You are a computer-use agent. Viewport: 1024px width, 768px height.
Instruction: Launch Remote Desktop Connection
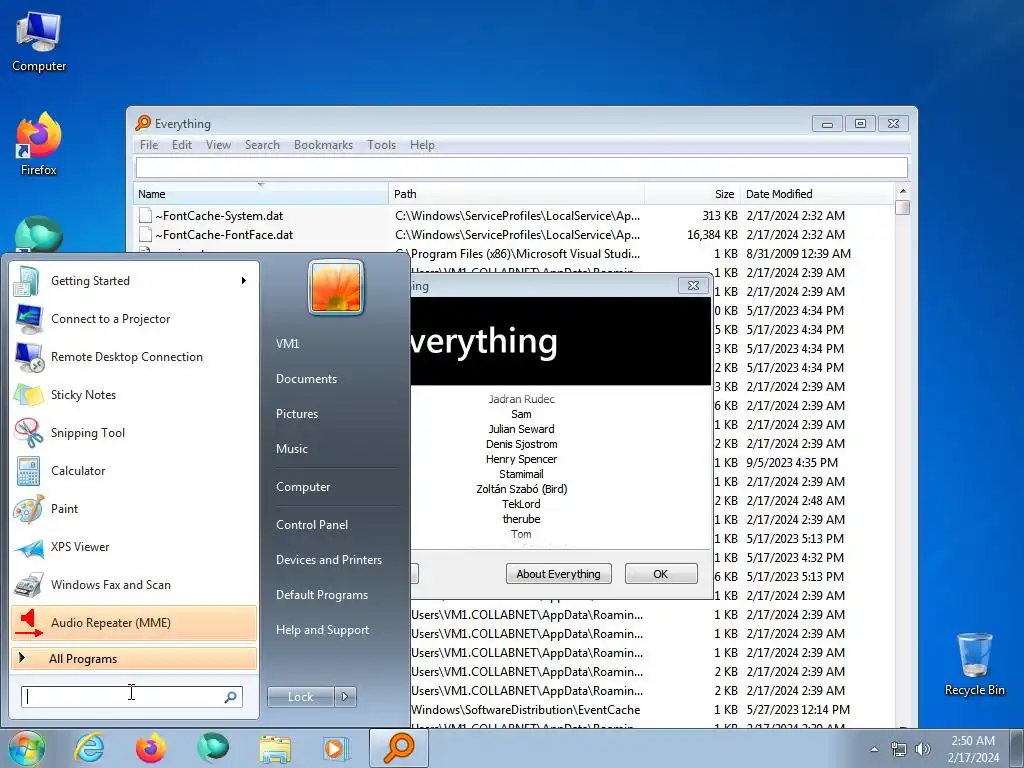(133, 357)
